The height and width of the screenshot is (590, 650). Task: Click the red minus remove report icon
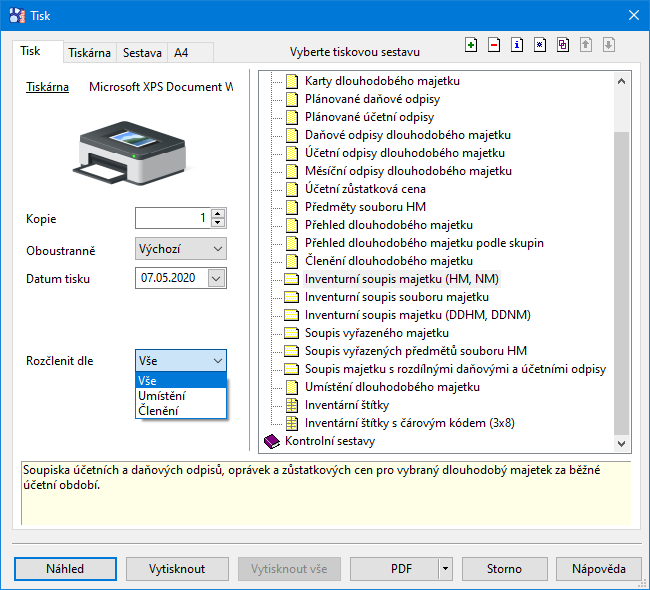pyautogui.click(x=494, y=45)
